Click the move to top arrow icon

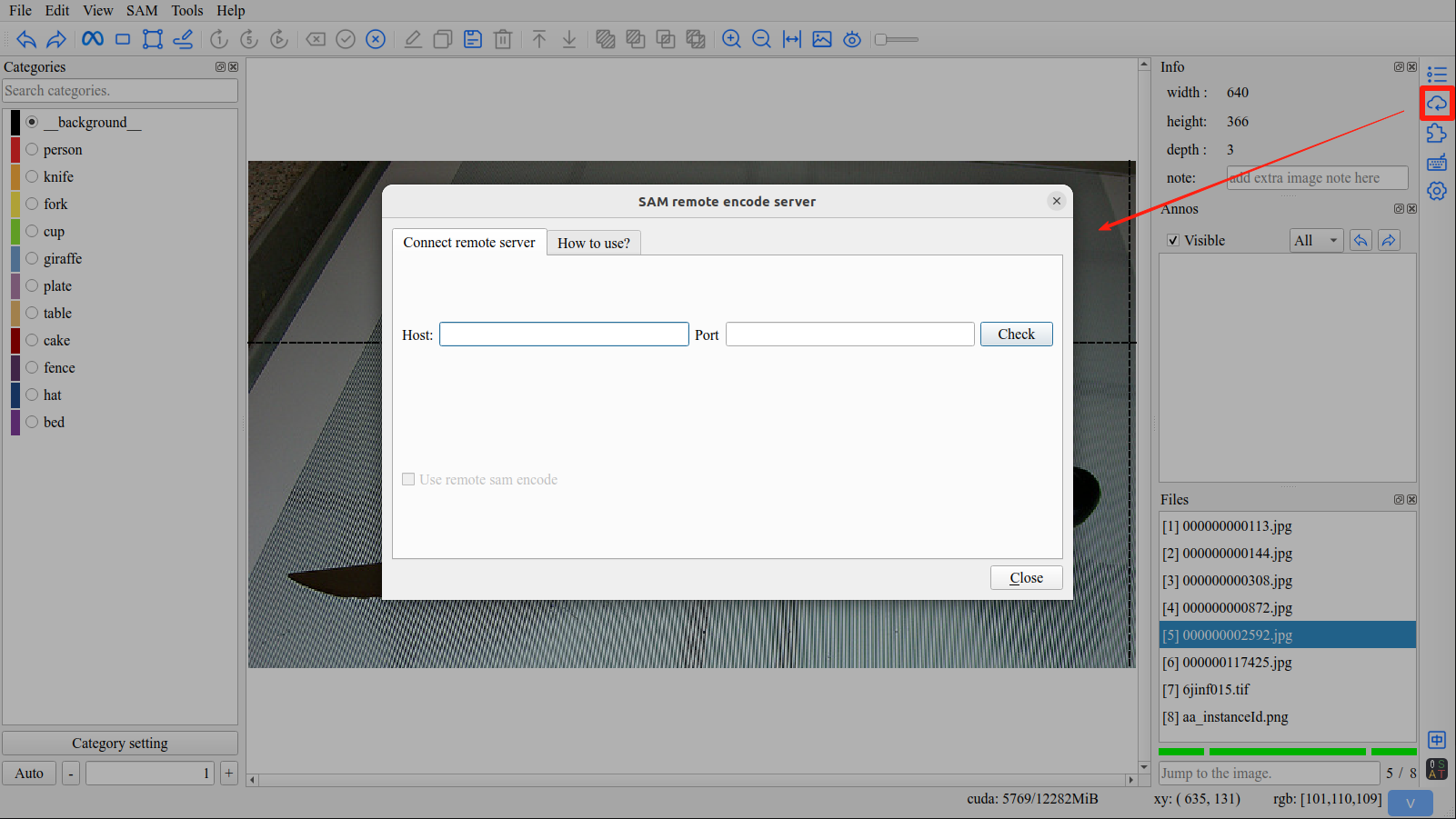(x=539, y=39)
